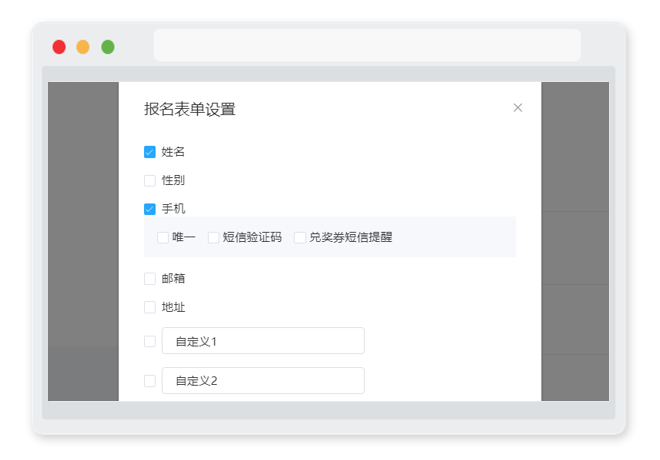Click the 自定义1 input field
Screen dimensions: 660x460
click(x=263, y=341)
